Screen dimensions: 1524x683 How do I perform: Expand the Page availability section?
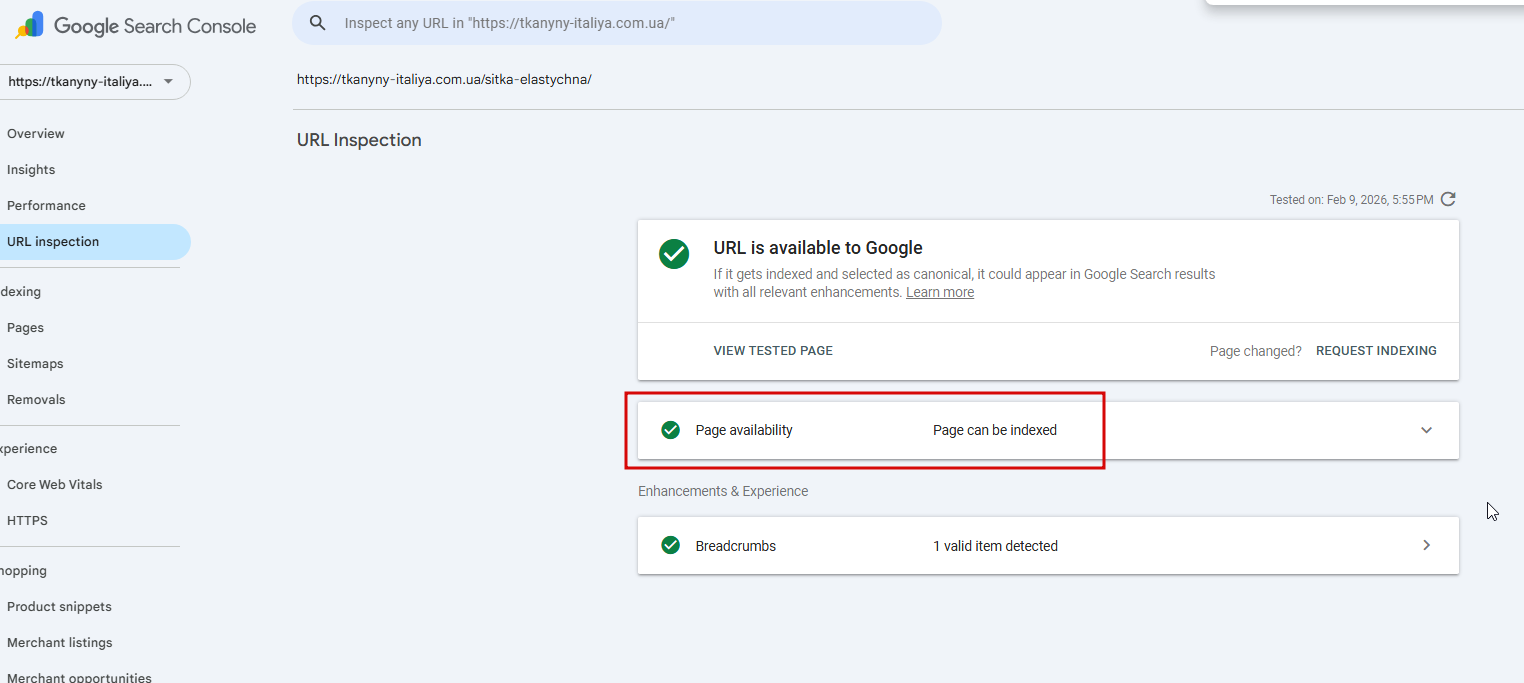pyautogui.click(x=1426, y=430)
